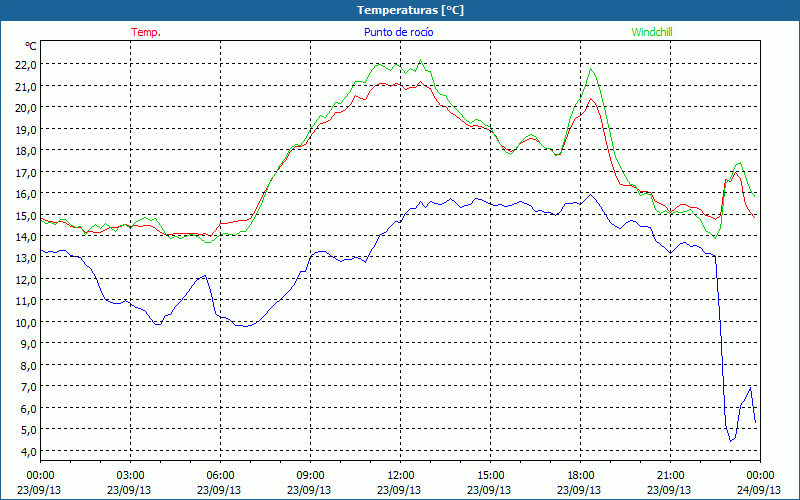Viewport: 800px width, 500px height.
Task: Select the red 'Temp.' legend label
Action: click(146, 32)
